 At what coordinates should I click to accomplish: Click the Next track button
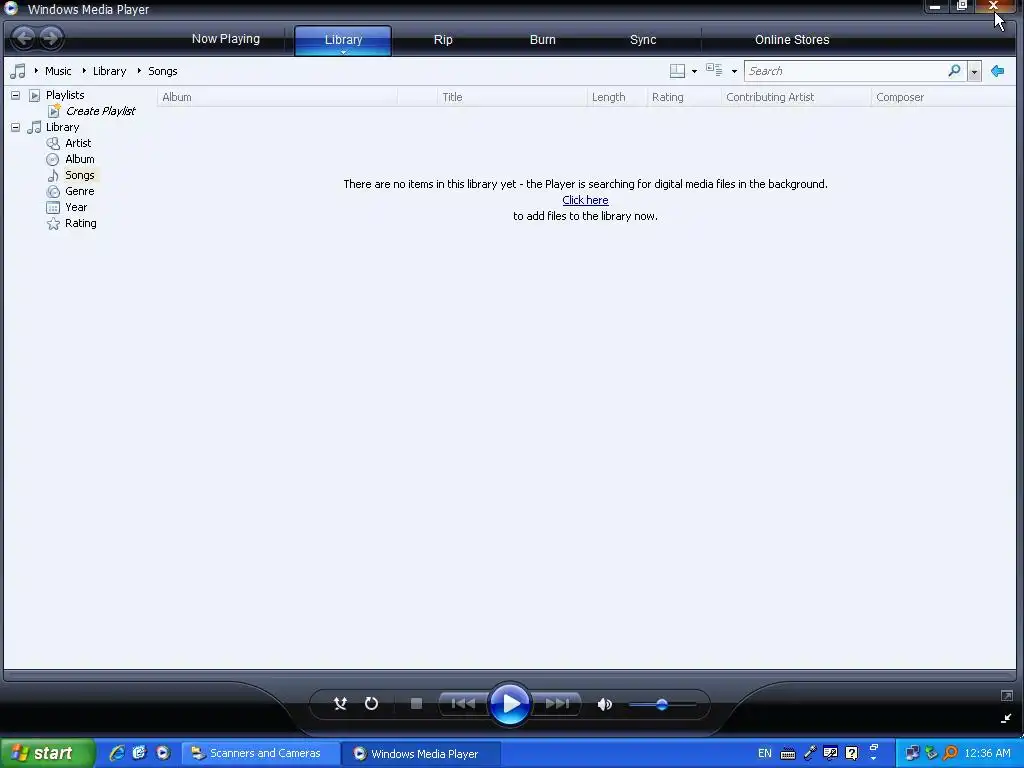click(557, 703)
